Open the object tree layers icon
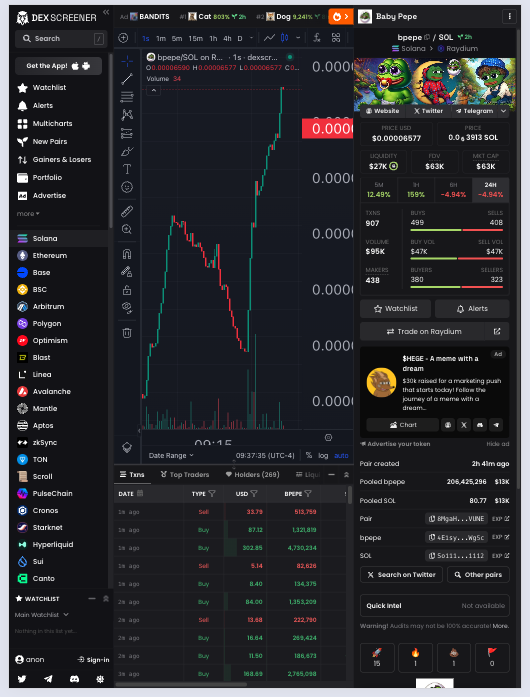Screen dimensions: 530x697 pyautogui.click(x=127, y=447)
